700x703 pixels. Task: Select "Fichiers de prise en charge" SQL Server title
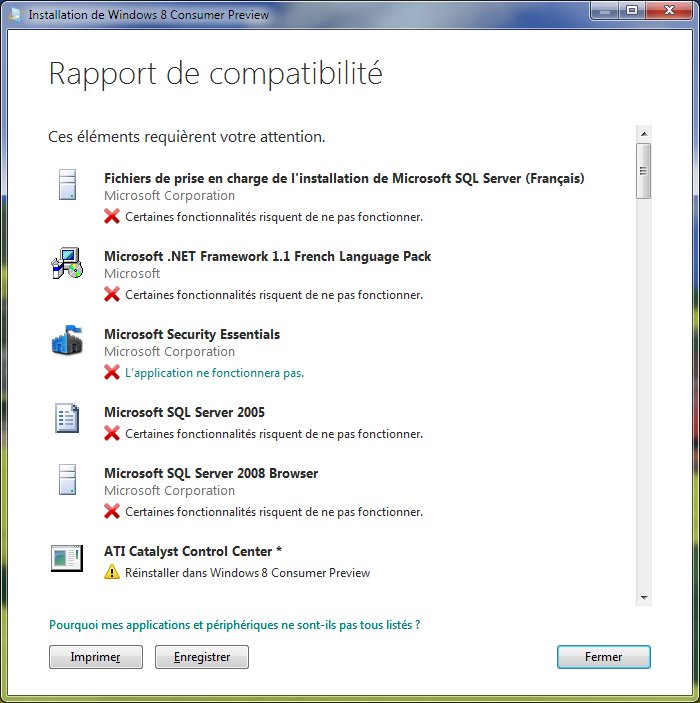344,178
